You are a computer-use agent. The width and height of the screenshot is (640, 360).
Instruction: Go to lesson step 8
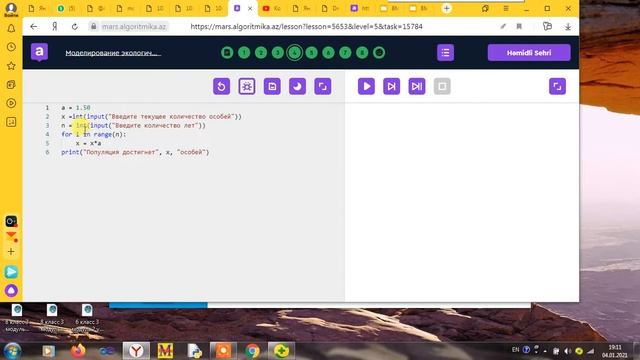(x=362, y=53)
